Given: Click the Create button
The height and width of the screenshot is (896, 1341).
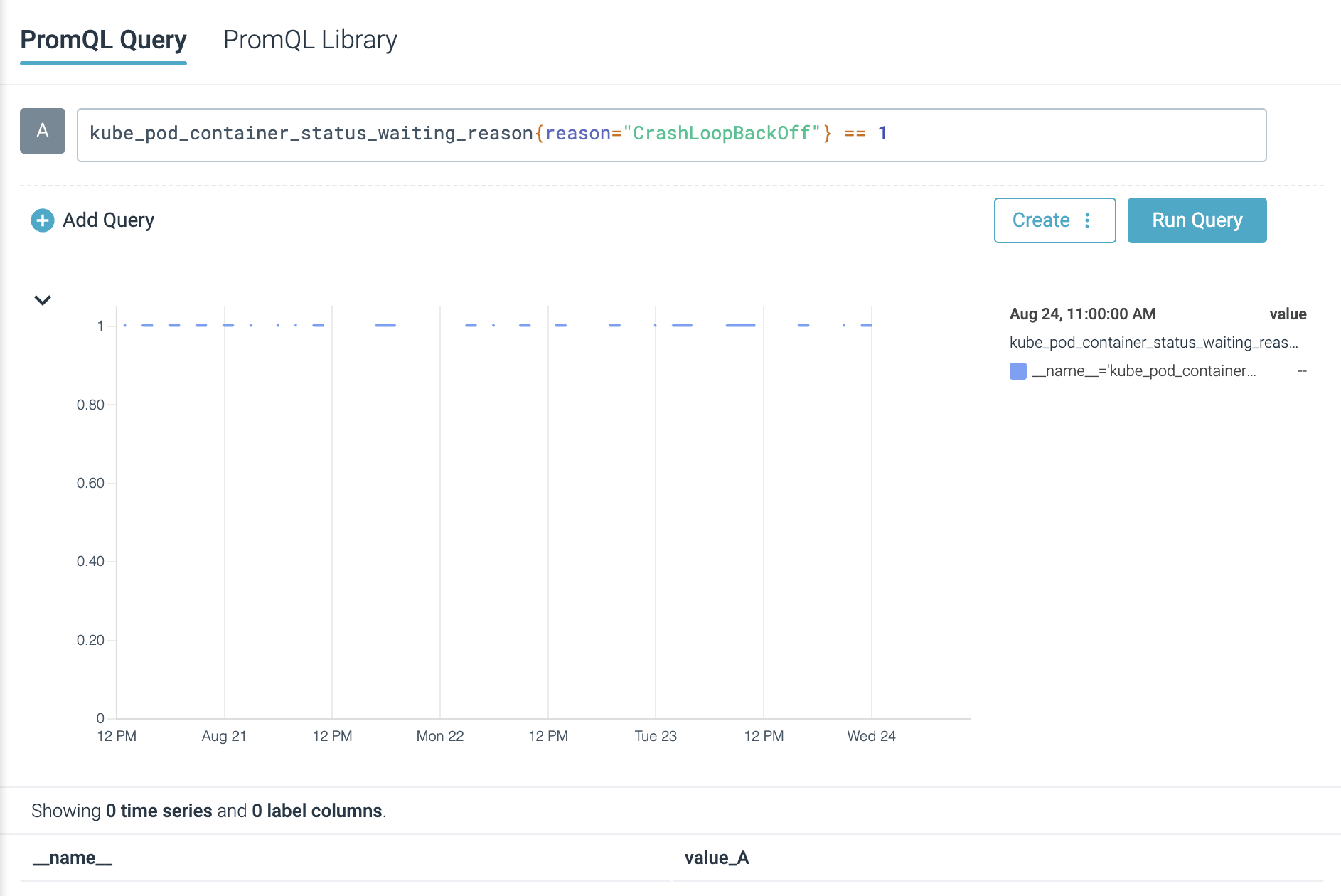Looking at the screenshot, I should [1054, 220].
